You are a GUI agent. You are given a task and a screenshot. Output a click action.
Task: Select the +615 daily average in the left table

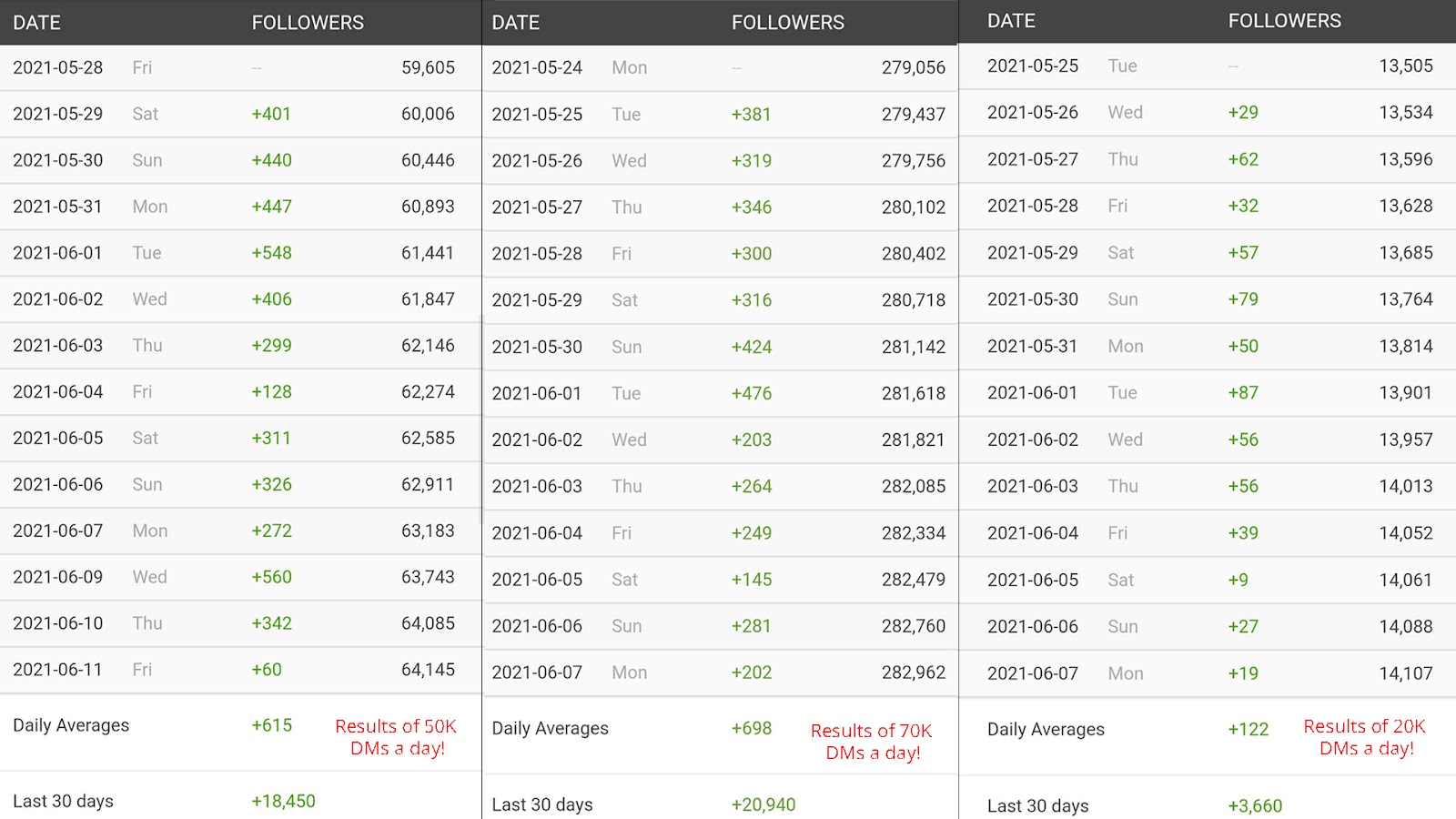(x=271, y=725)
